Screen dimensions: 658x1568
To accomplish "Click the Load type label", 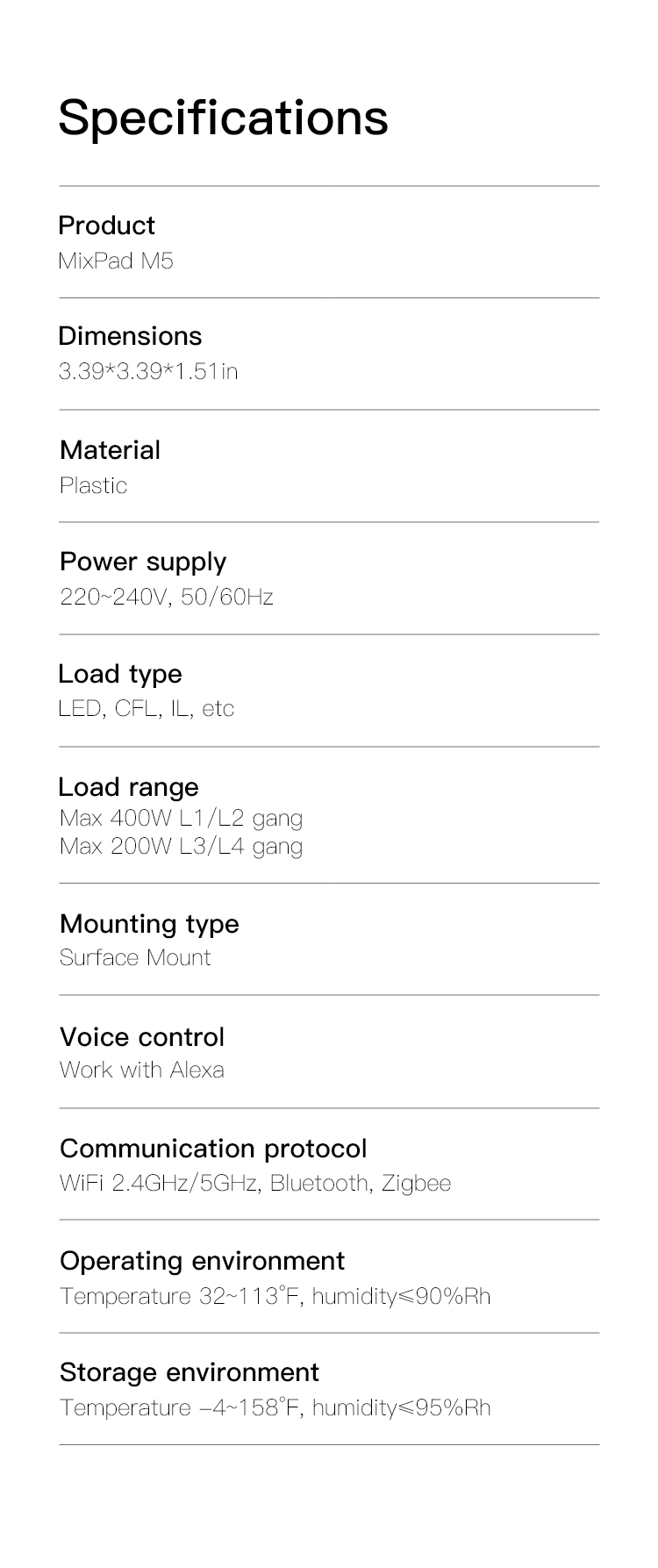I will (x=120, y=674).
